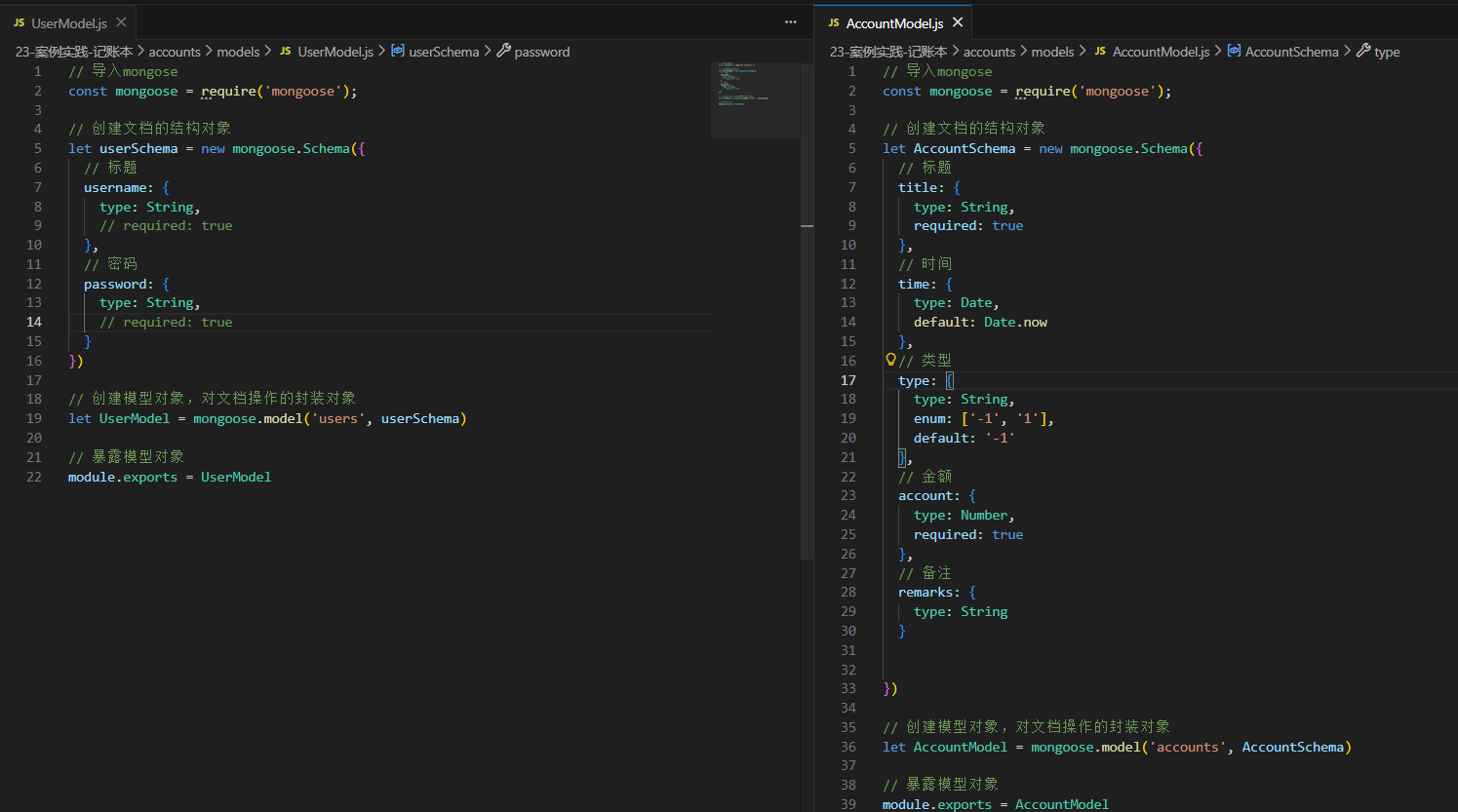Viewport: 1458px width, 812px height.
Task: Open 'models' breadcrumb in right editor
Action: [x=1052, y=52]
